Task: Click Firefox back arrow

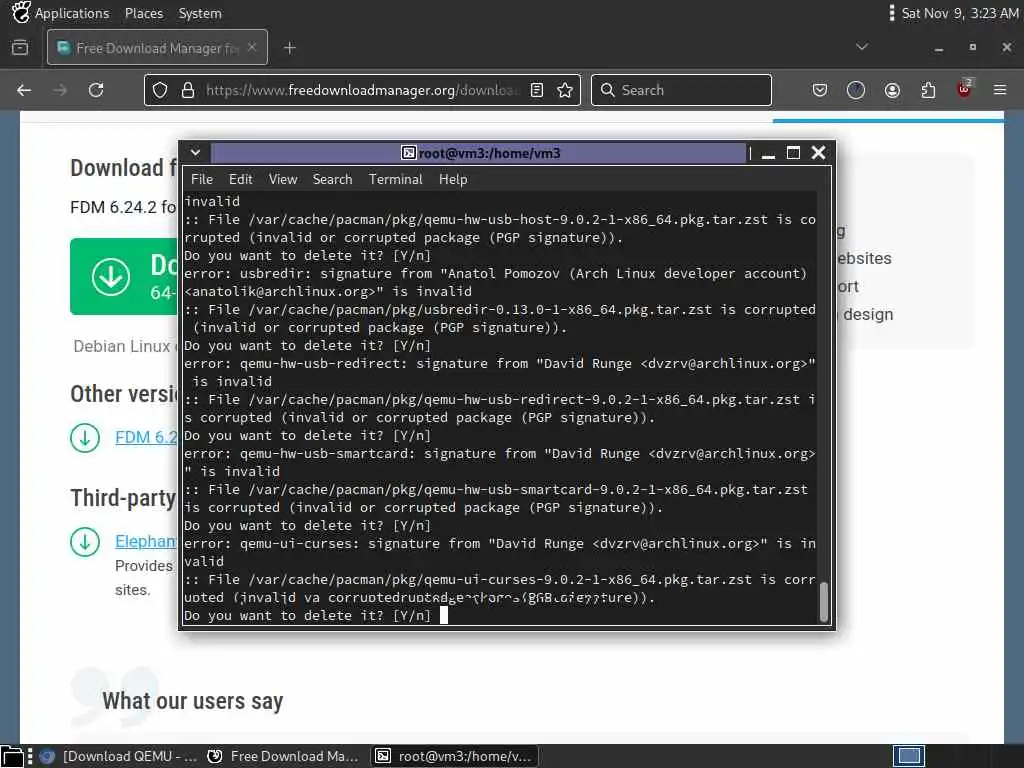Action: 24,90
